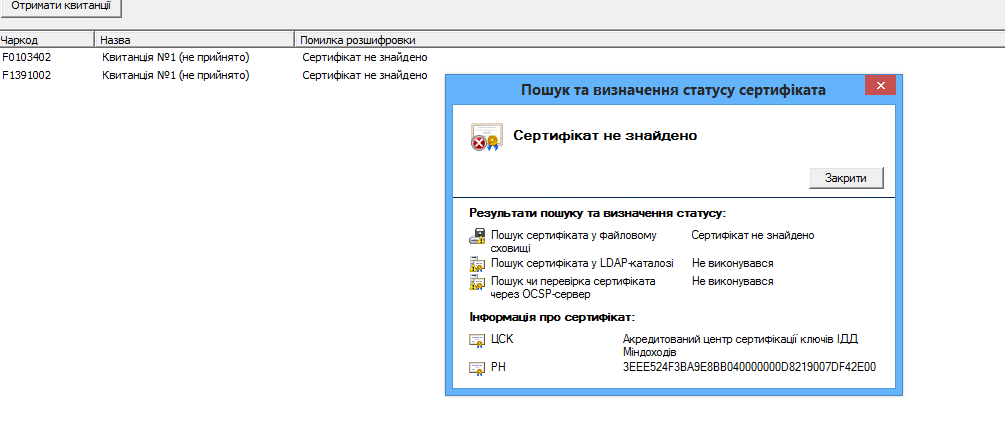Click the Отримати квитанції button
Screen dimensions: 1005x426
[x=60, y=7]
